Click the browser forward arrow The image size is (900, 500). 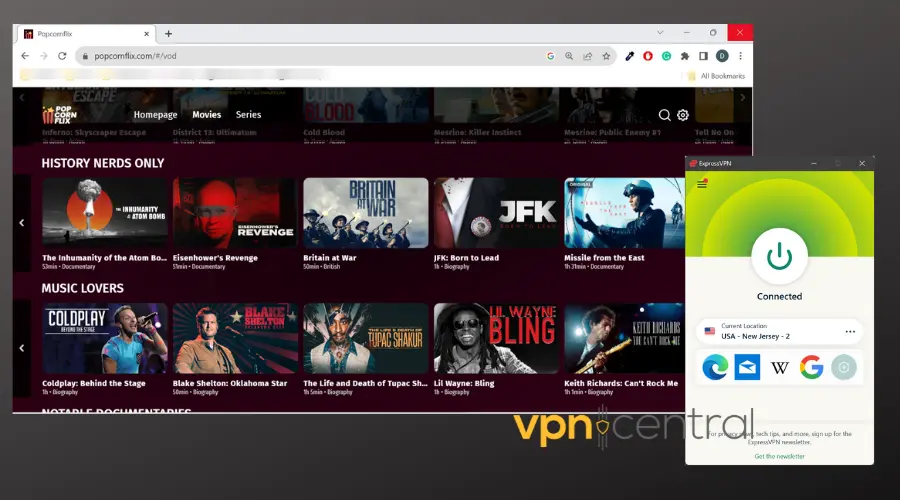point(44,56)
